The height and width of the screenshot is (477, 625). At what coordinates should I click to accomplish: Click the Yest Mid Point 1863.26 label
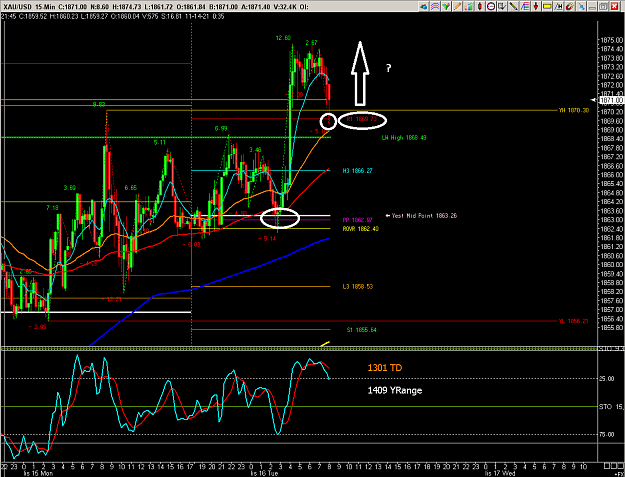click(424, 216)
